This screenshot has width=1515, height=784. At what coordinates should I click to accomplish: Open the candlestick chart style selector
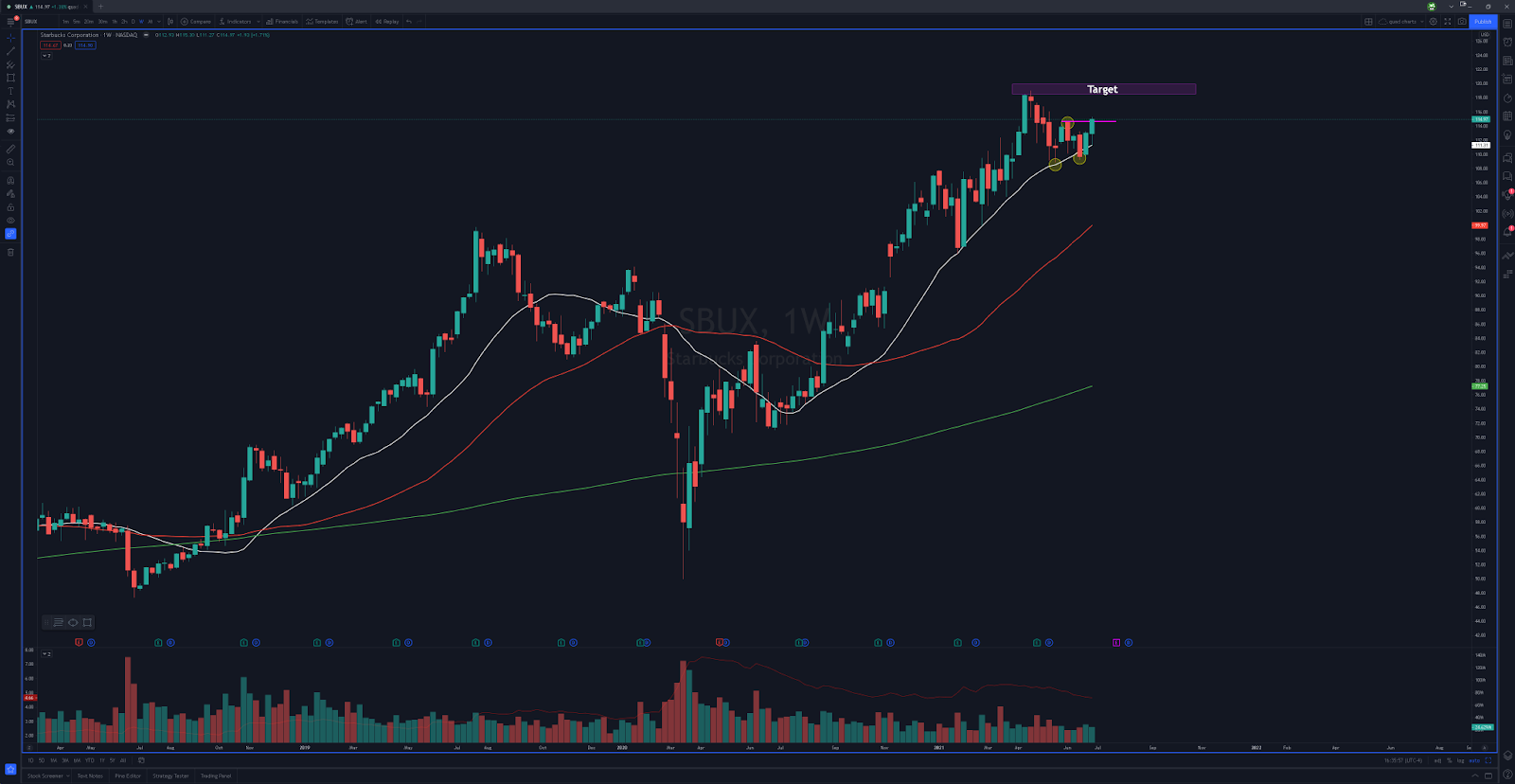tap(170, 21)
